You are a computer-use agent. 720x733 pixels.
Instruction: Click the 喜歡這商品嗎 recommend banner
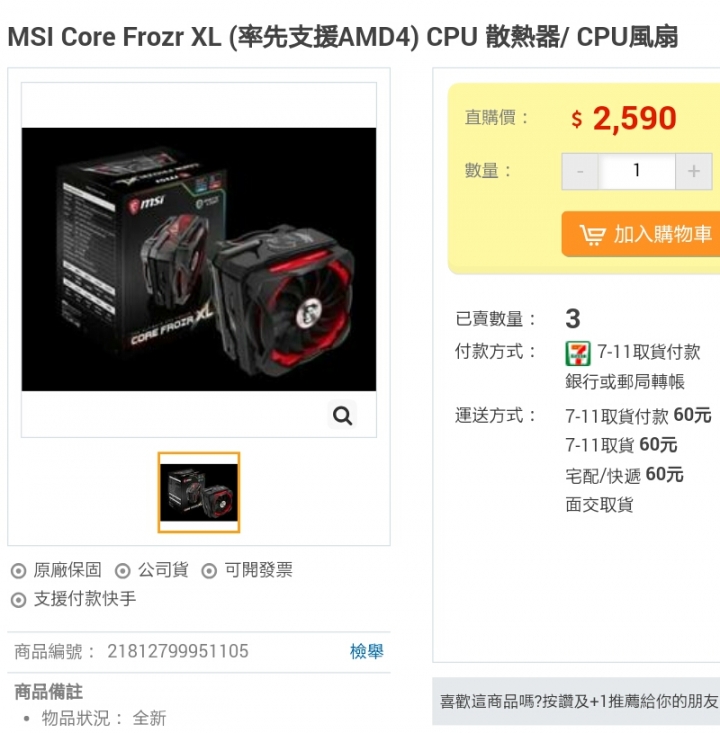(576, 701)
